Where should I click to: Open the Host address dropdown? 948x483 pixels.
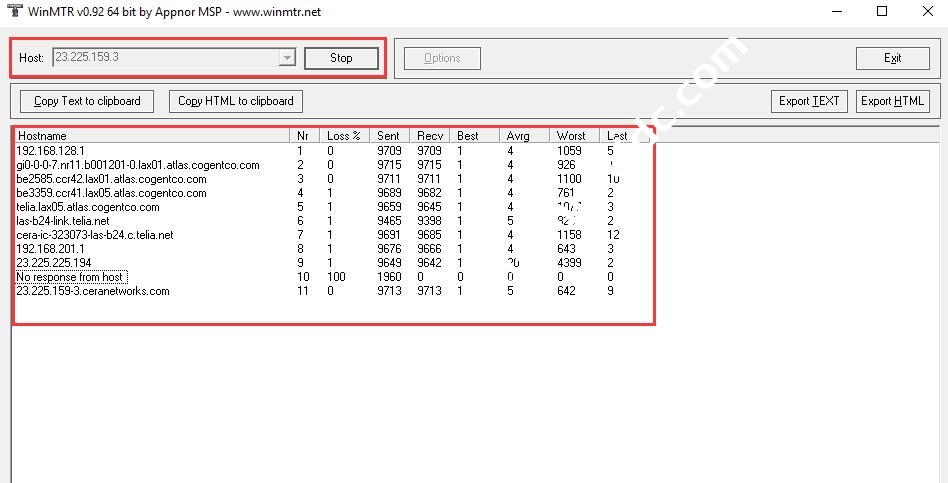click(x=287, y=58)
